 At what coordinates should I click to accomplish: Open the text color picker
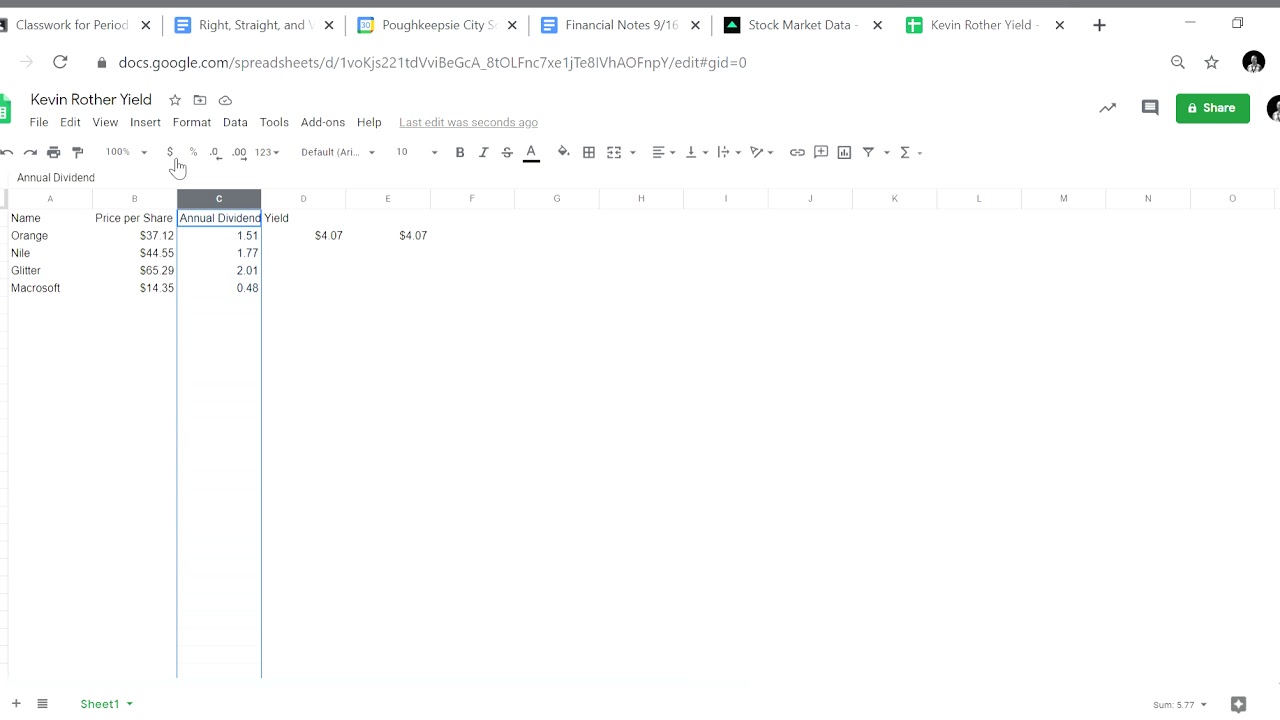coord(531,152)
